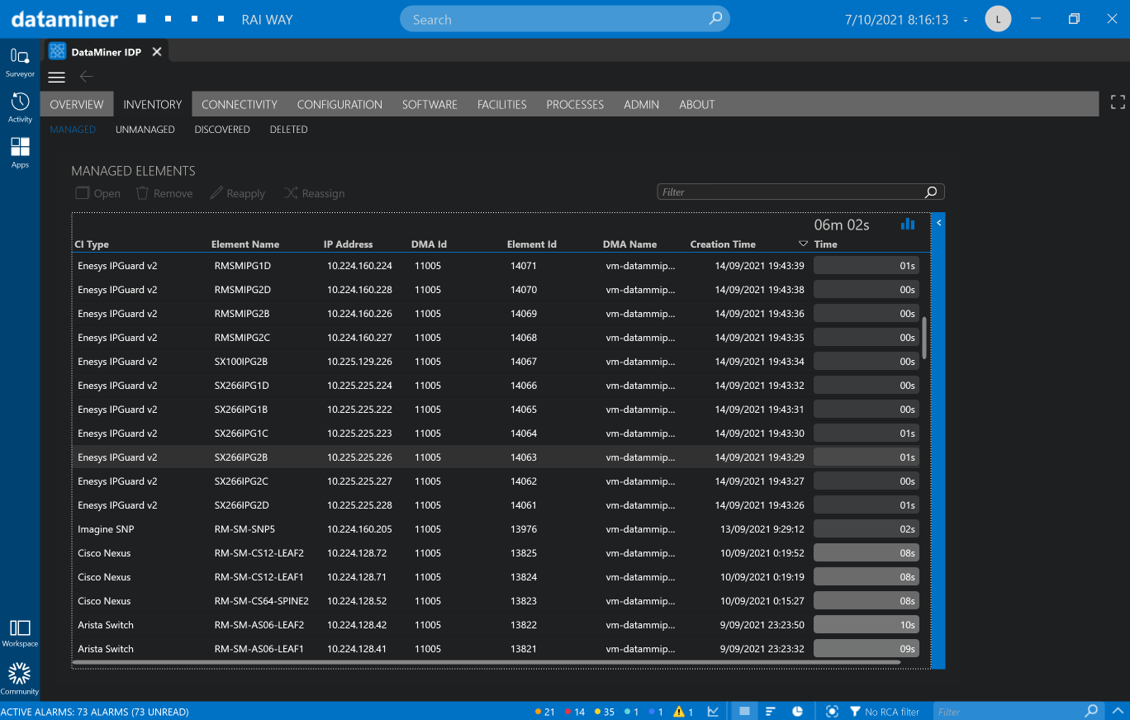Show the 35 yellow alarms

pyautogui.click(x=605, y=711)
